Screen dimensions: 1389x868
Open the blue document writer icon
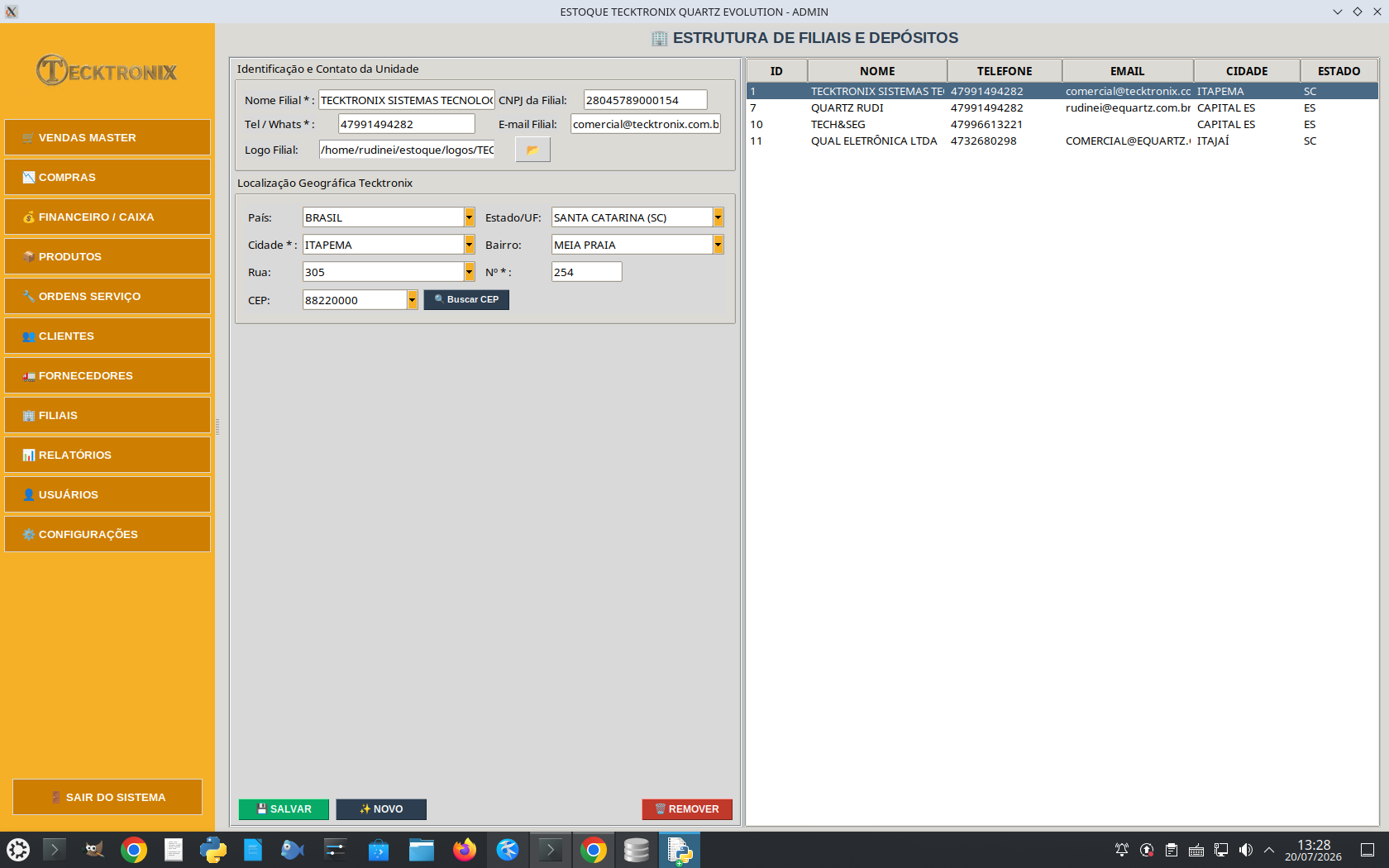(x=253, y=850)
